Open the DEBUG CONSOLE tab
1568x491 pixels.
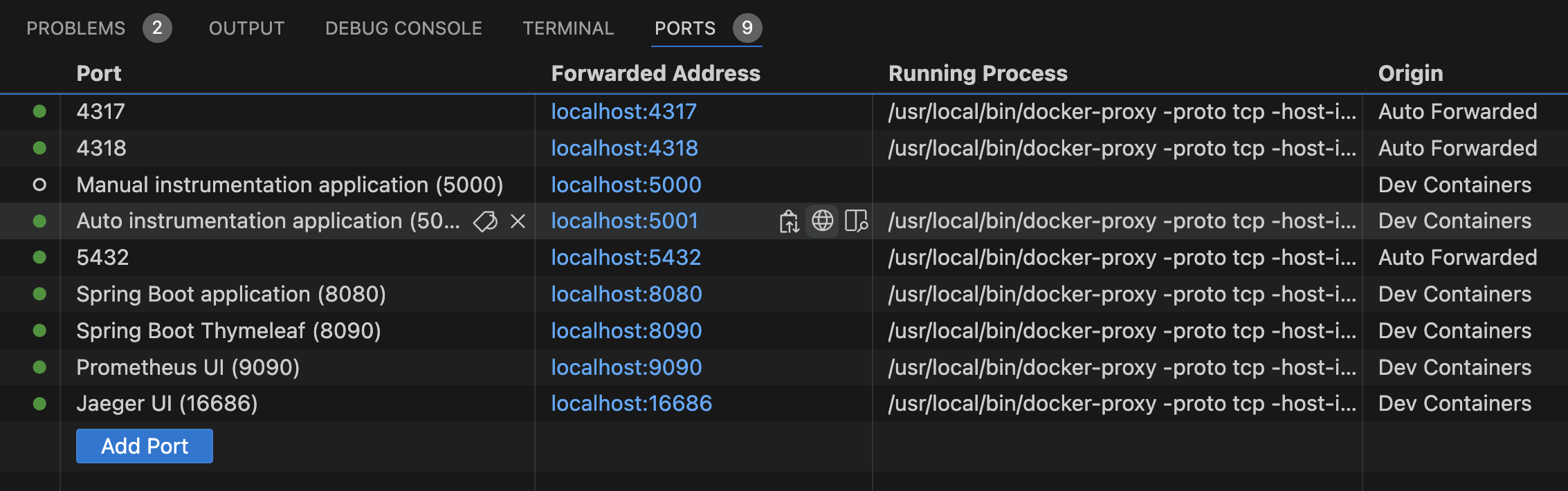(x=403, y=28)
